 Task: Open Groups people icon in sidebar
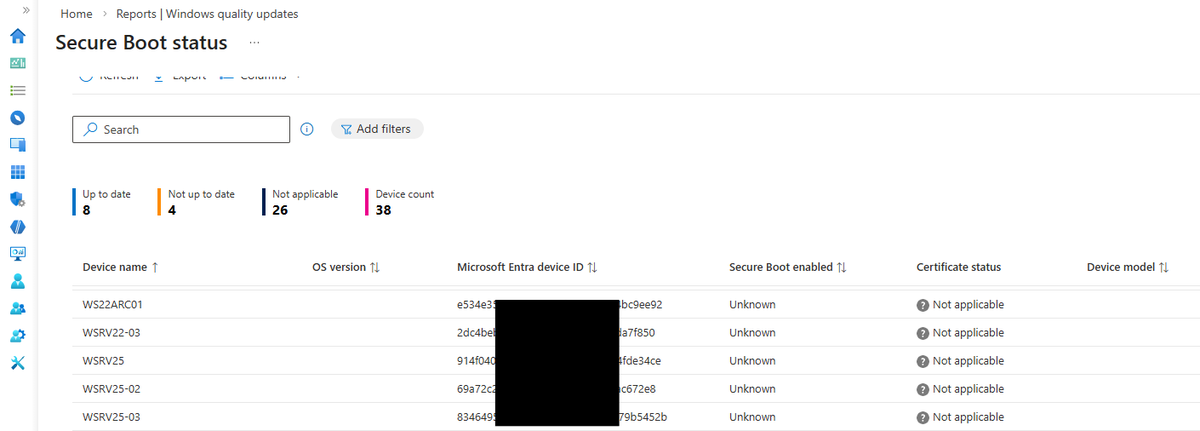pyautogui.click(x=17, y=308)
